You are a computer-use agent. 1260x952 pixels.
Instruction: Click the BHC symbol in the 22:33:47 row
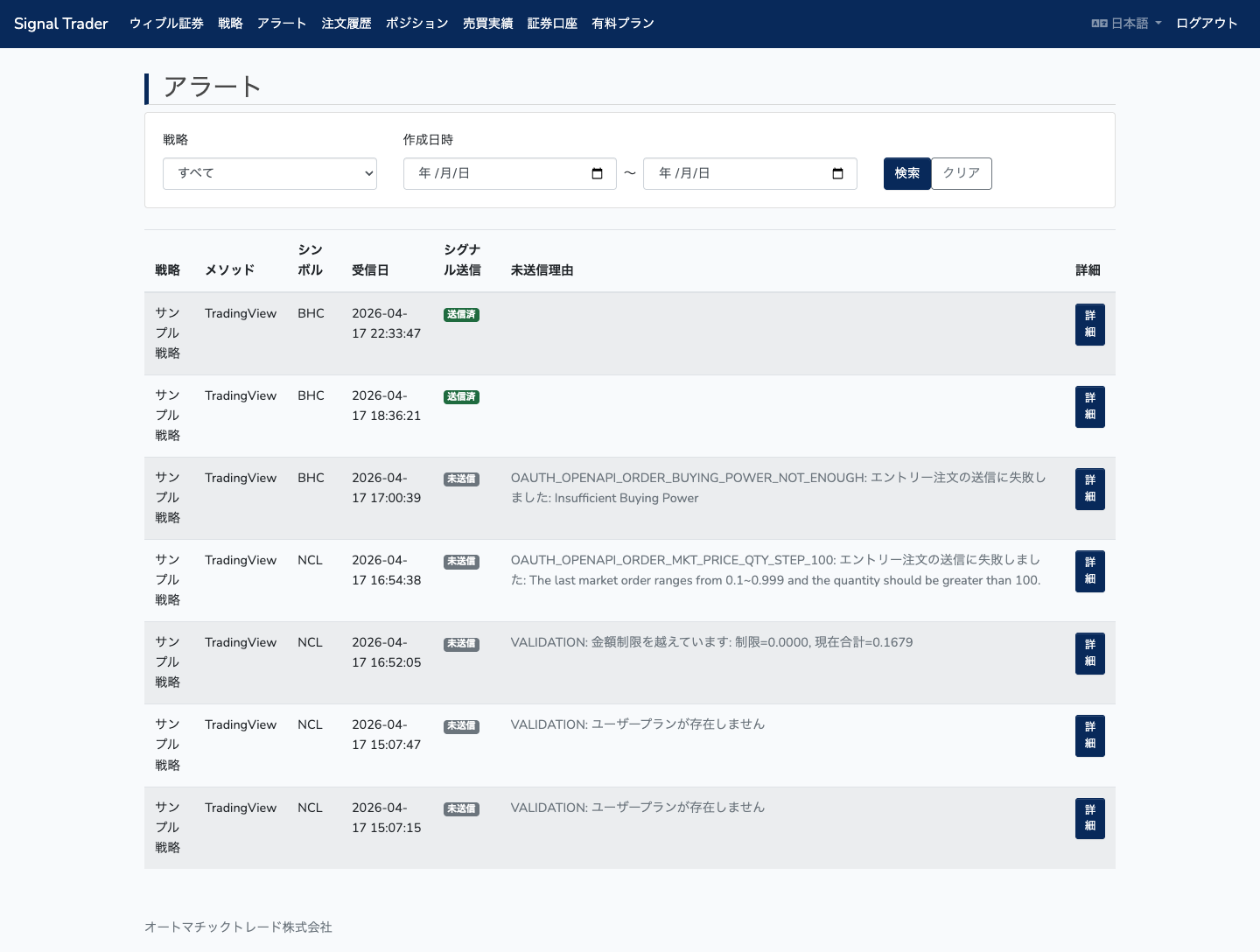pos(311,313)
